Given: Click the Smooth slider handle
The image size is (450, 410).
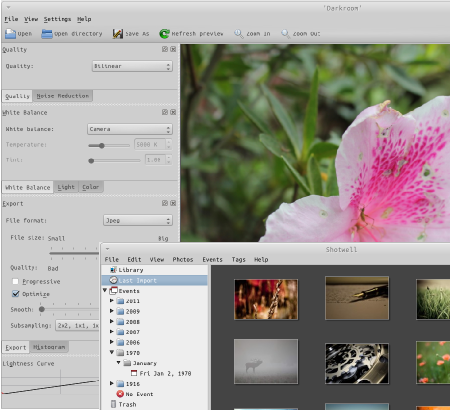Looking at the screenshot, I should [x=42, y=309].
